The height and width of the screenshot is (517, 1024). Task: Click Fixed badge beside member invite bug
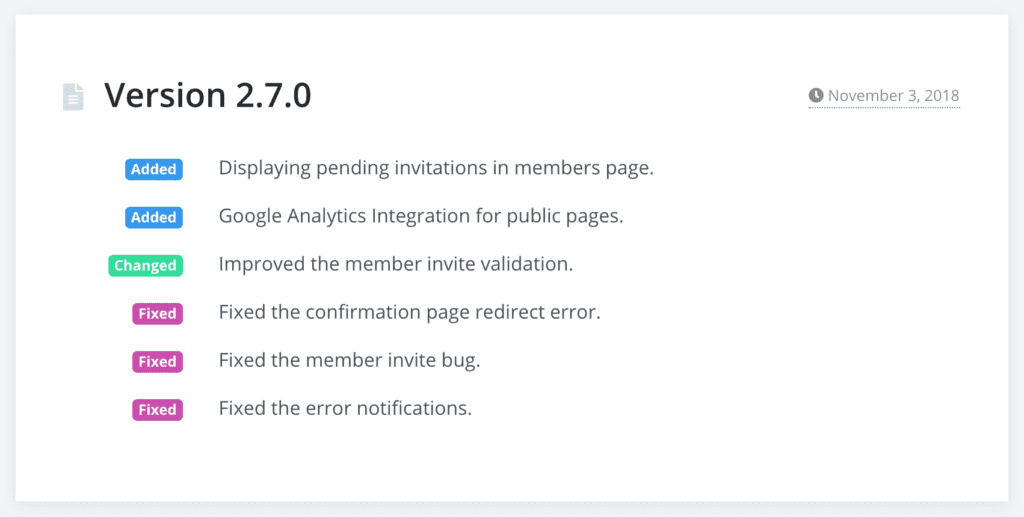pyautogui.click(x=157, y=362)
